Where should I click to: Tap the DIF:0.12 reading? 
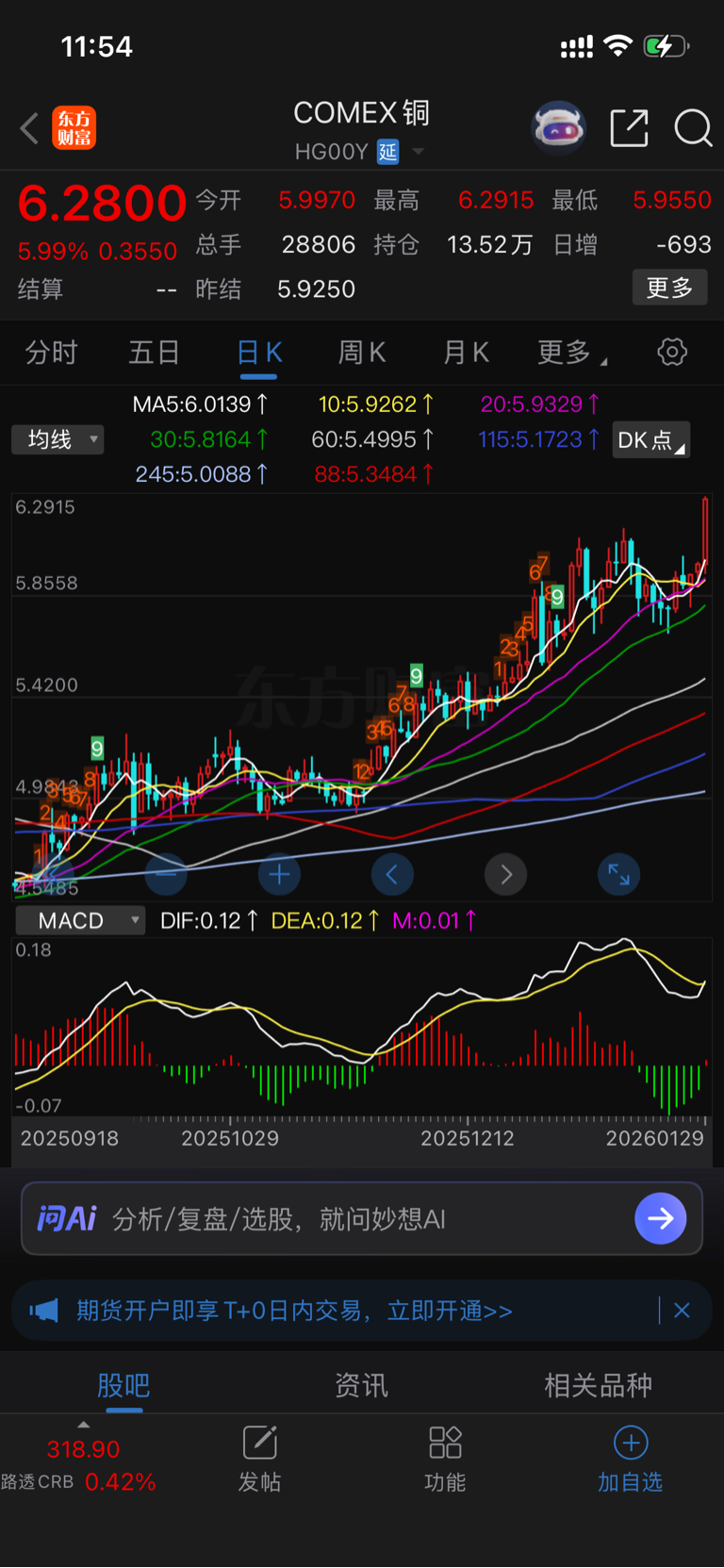click(x=209, y=921)
